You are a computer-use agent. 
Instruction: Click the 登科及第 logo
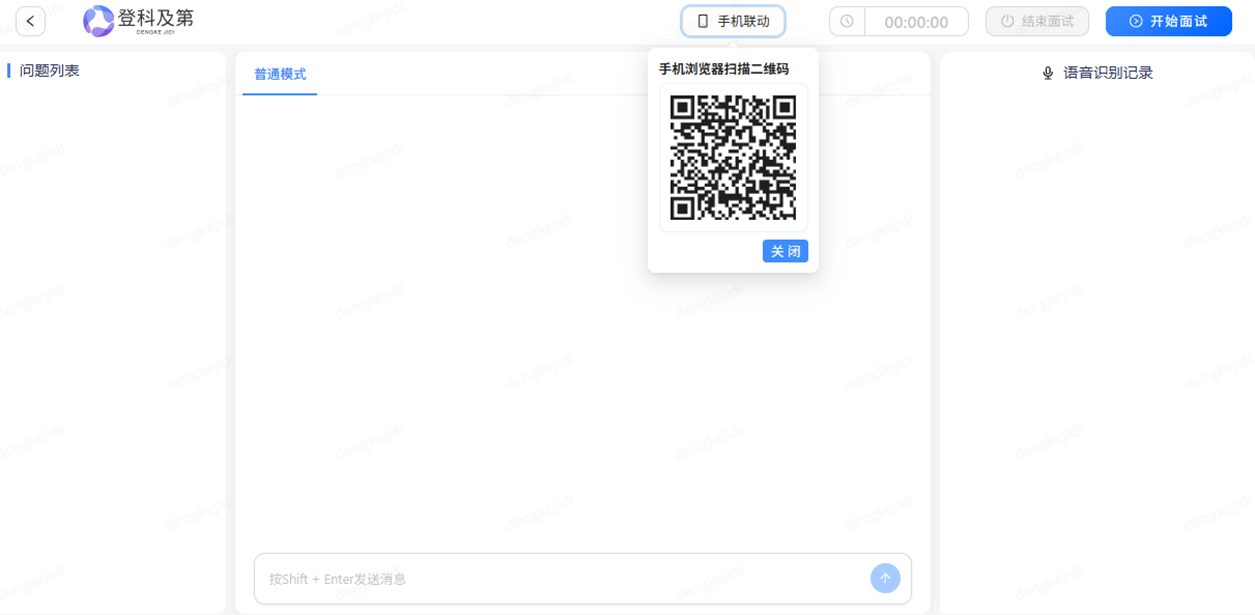point(138,20)
